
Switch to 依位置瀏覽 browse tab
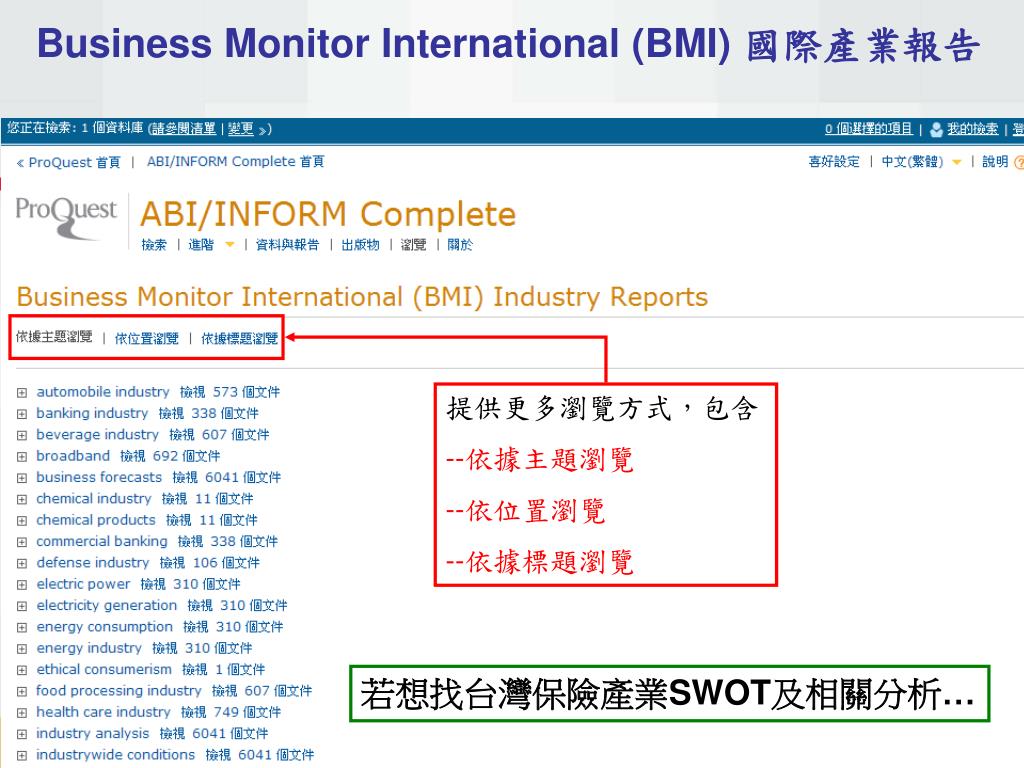point(146,338)
